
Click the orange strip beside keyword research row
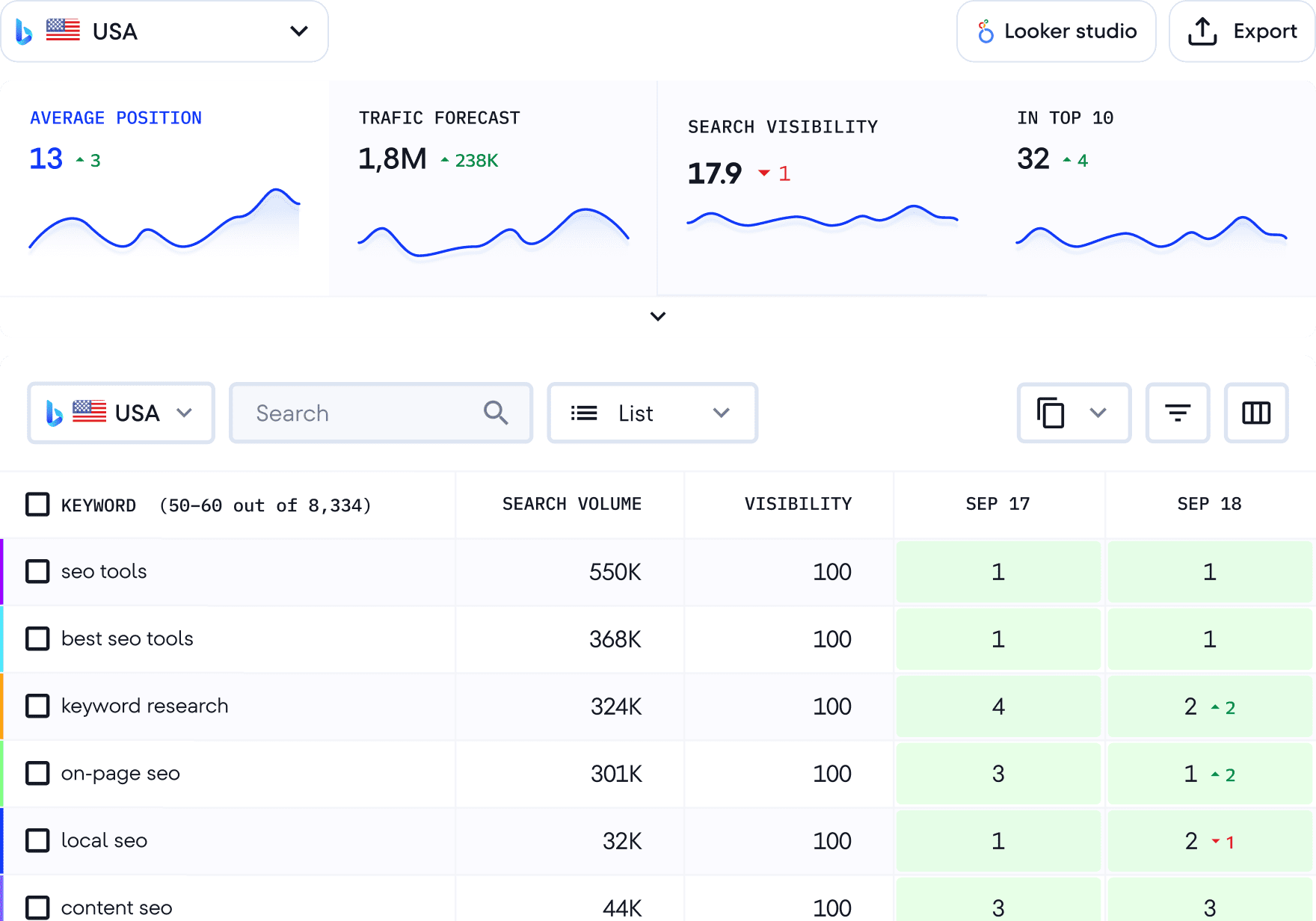coord(3,706)
